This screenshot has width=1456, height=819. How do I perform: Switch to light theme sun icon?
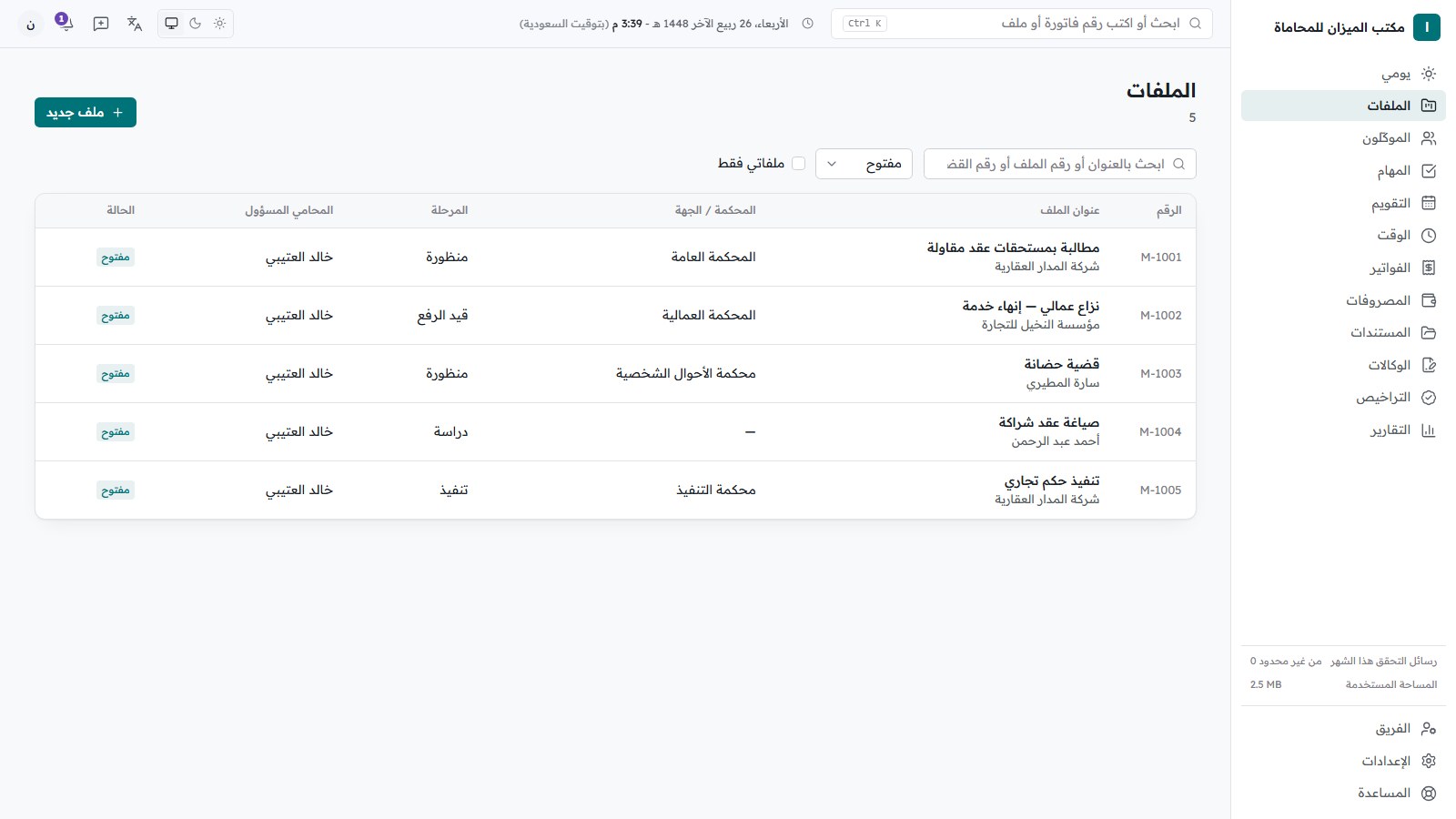click(x=219, y=24)
